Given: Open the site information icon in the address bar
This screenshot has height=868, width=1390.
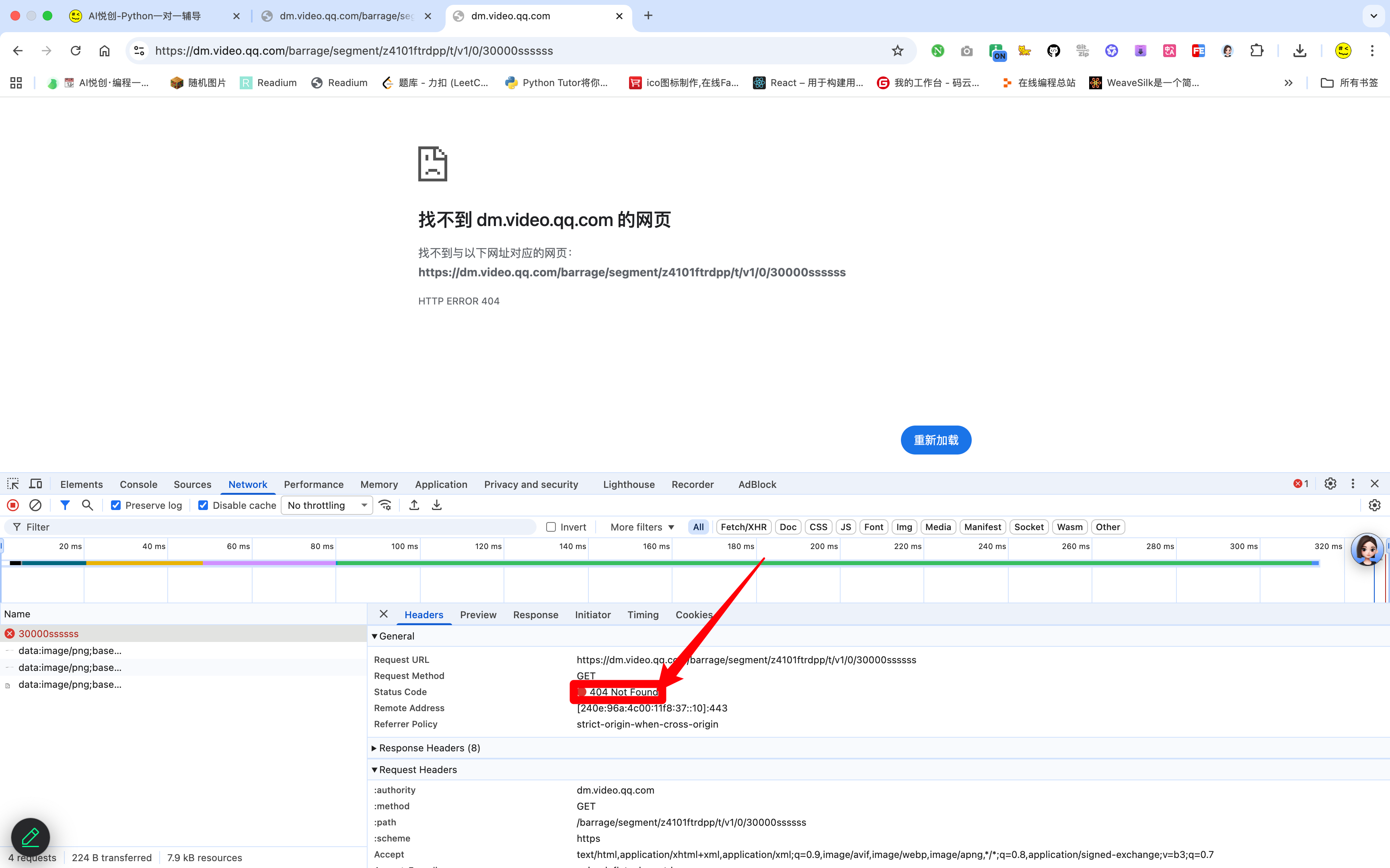Looking at the screenshot, I should [x=139, y=51].
